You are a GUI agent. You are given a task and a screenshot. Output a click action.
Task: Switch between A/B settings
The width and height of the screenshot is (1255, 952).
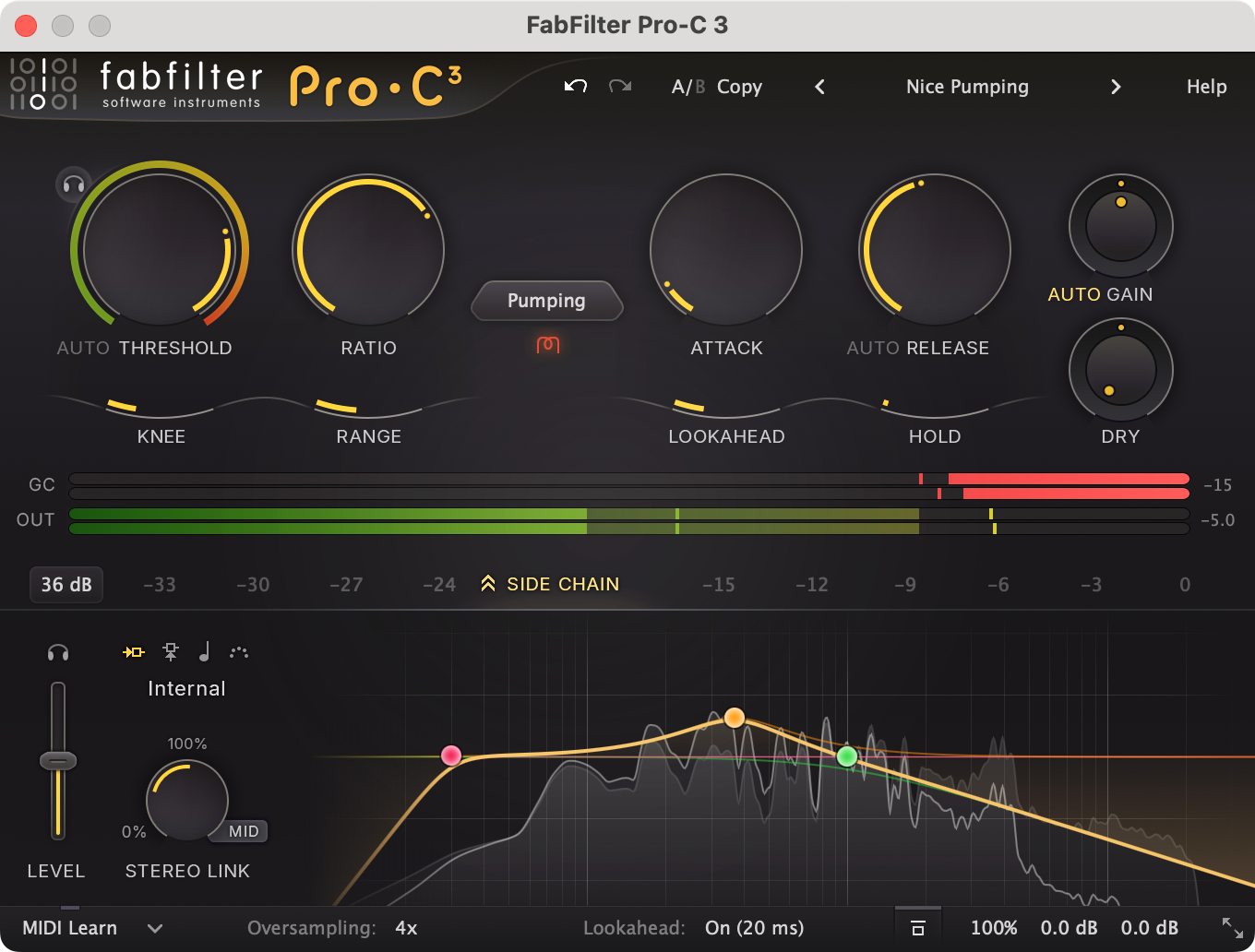click(687, 86)
